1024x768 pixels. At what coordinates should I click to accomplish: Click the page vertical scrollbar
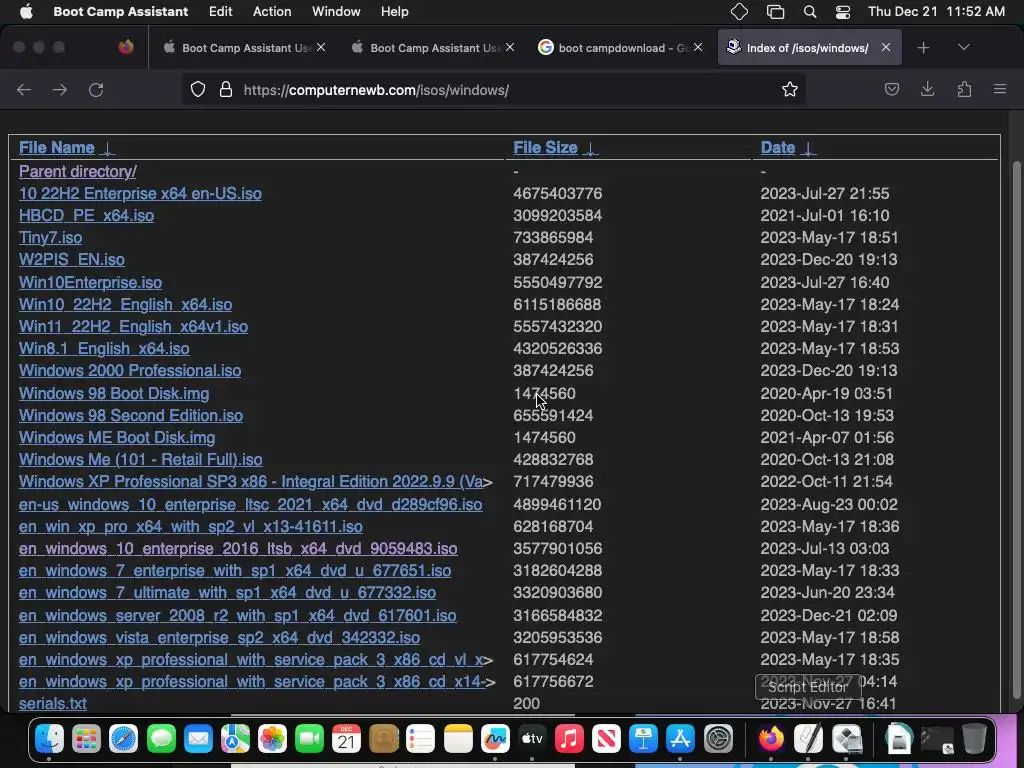pos(1016,431)
